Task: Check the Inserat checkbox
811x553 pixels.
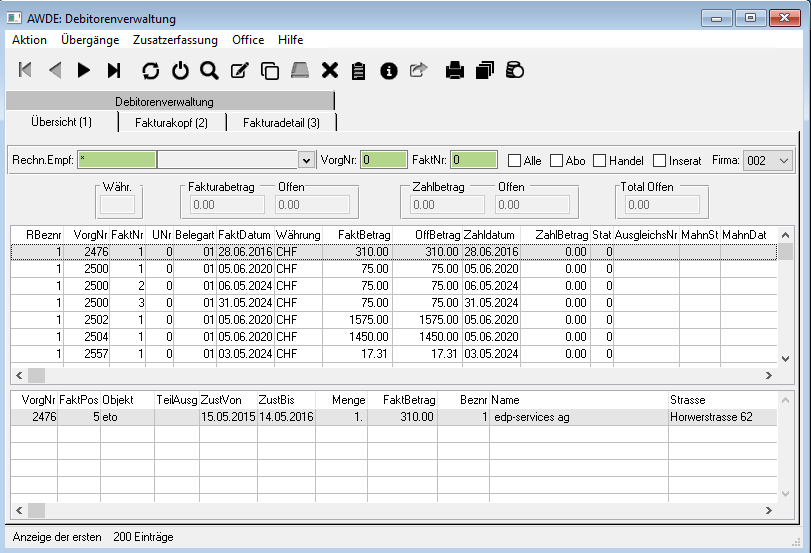Action: tap(660, 160)
